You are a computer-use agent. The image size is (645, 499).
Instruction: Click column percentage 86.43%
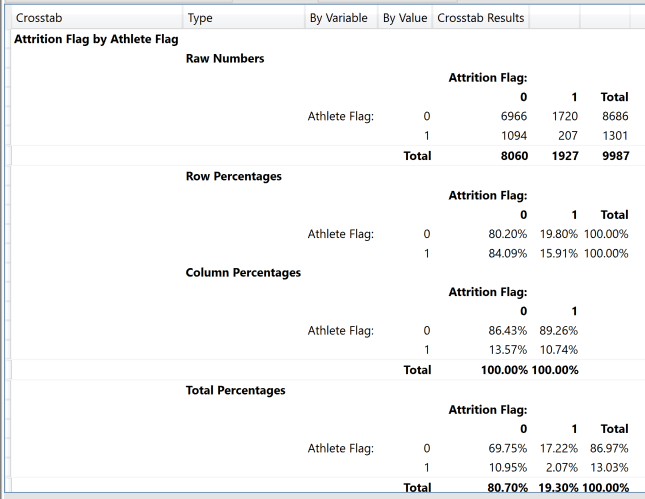click(508, 330)
